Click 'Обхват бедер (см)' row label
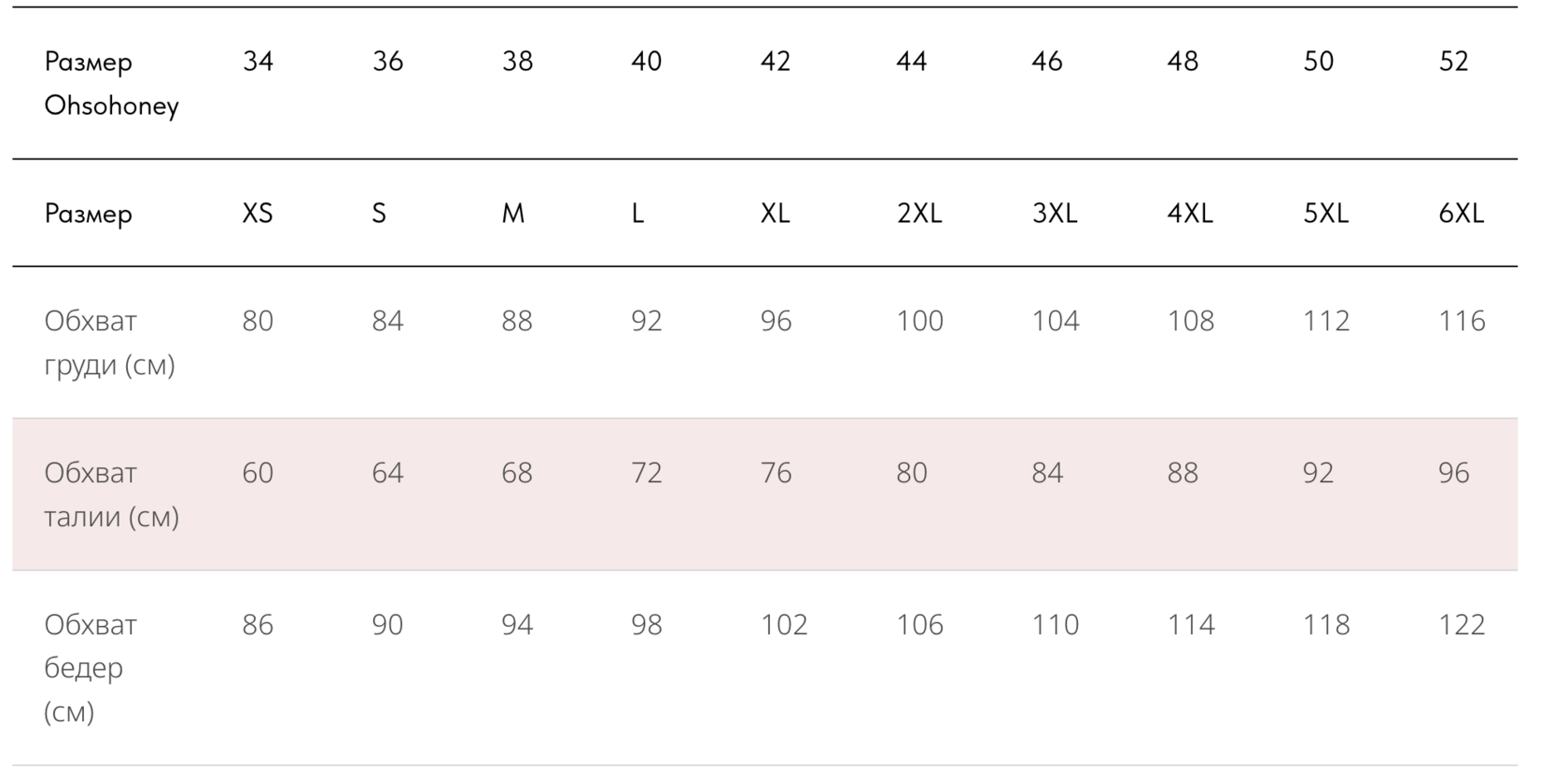This screenshot has height=777, width=1568. click(x=90, y=668)
